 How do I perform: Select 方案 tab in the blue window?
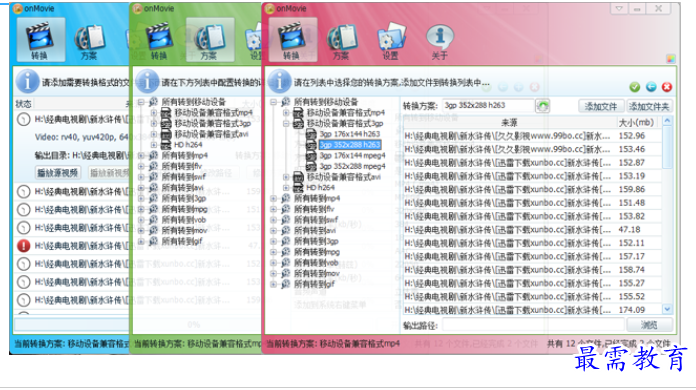[x=89, y=42]
